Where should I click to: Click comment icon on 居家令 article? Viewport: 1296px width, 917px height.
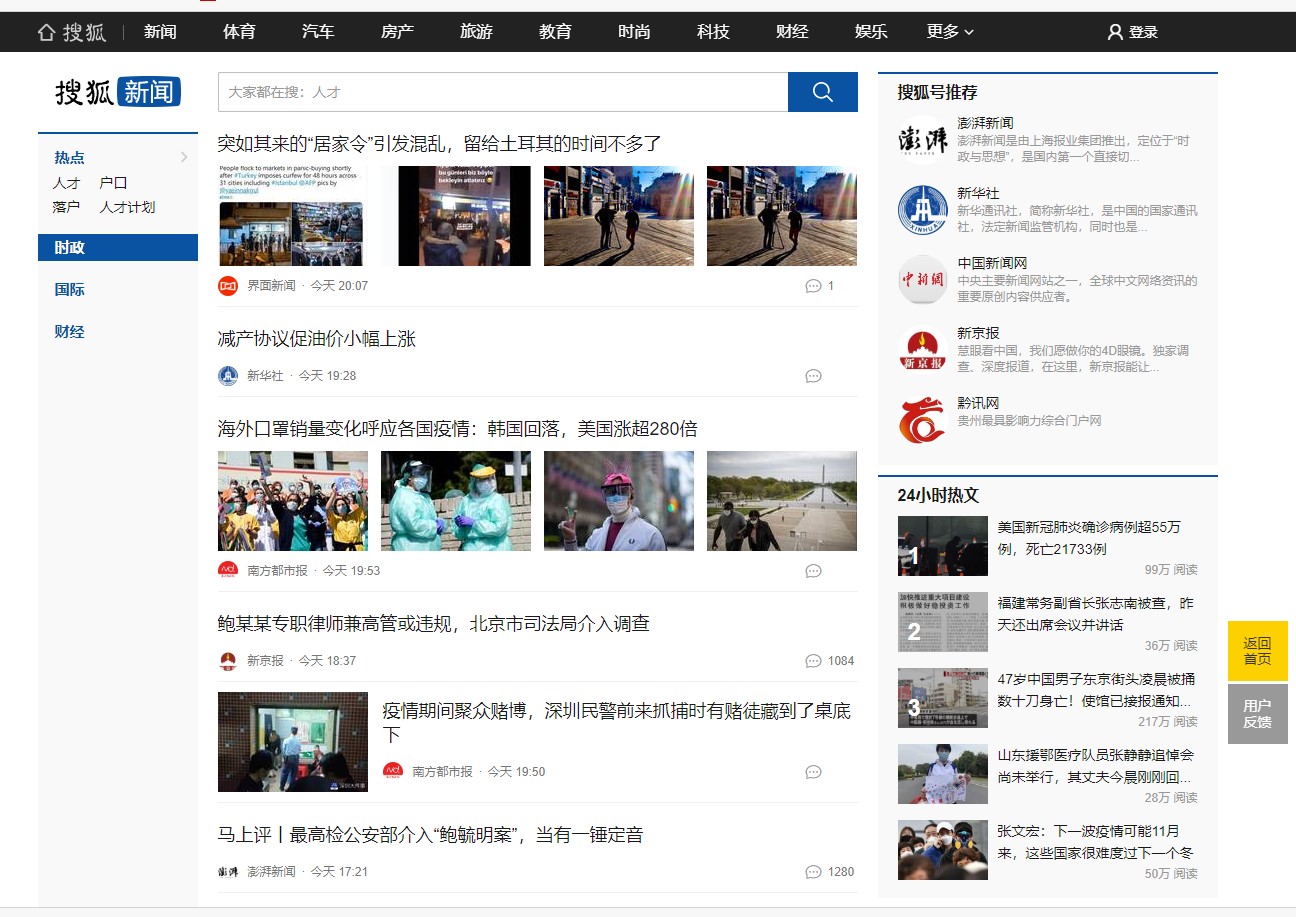click(813, 286)
